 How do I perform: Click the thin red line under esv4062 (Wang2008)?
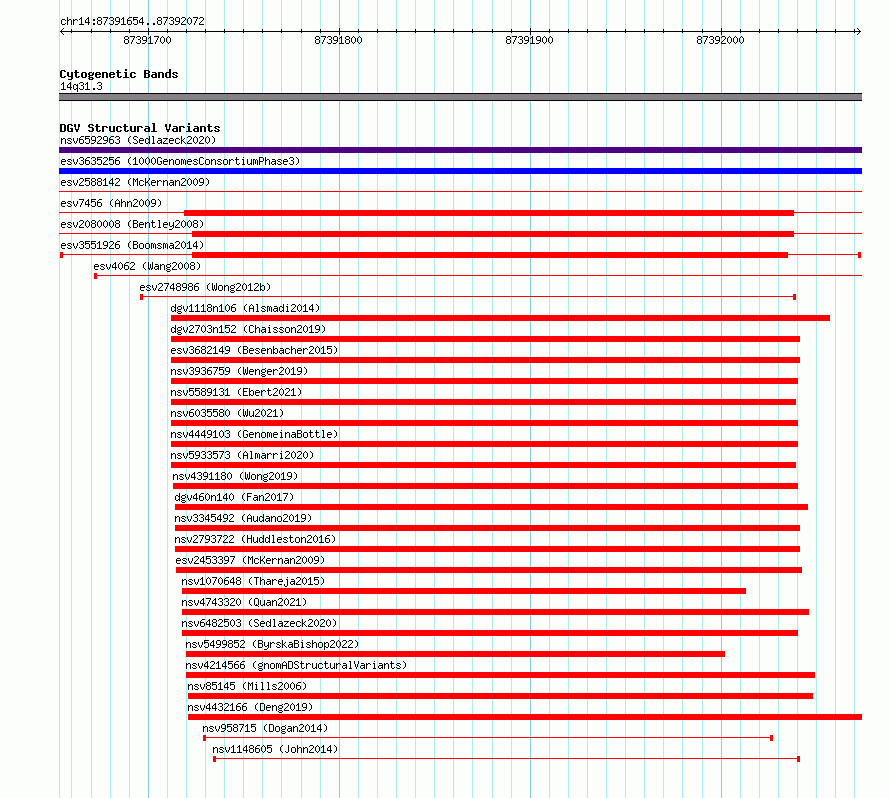[478, 276]
